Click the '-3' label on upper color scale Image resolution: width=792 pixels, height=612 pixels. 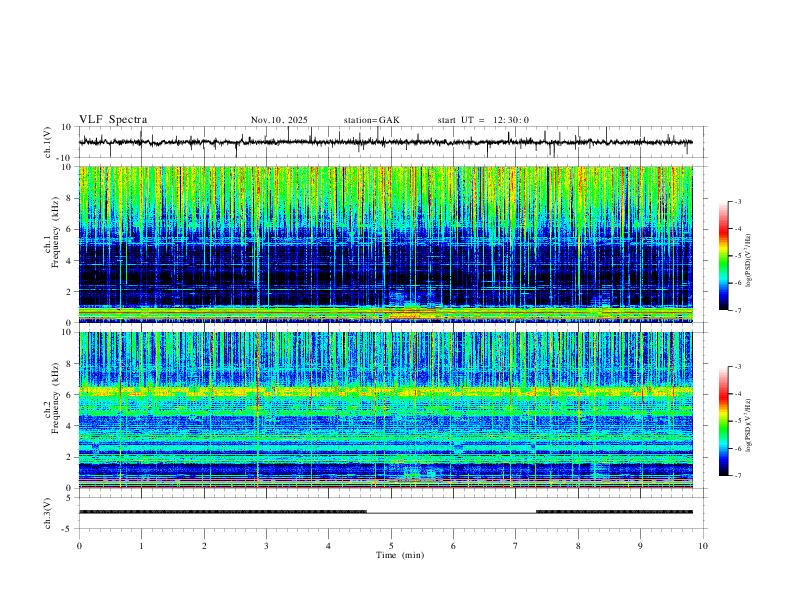tap(737, 201)
